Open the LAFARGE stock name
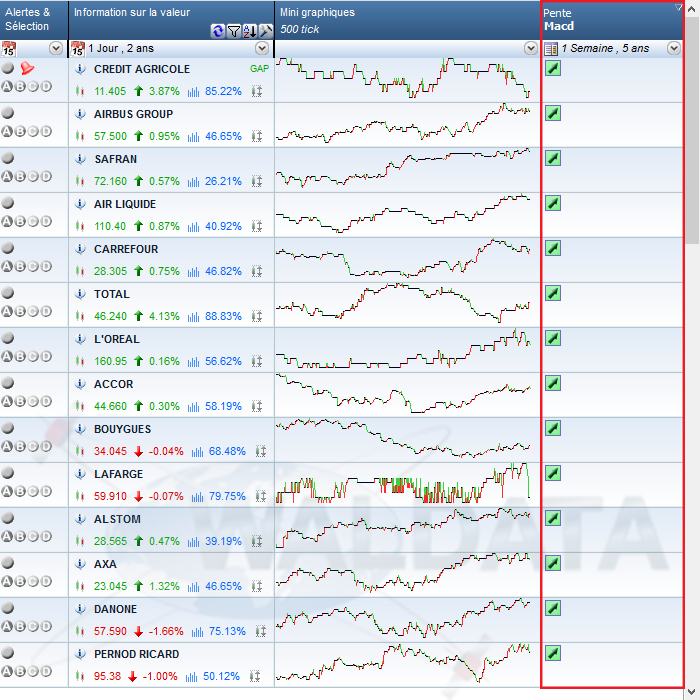 (118, 474)
